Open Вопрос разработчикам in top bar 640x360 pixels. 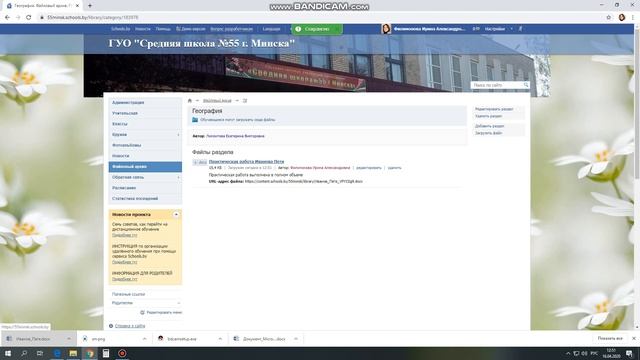tap(231, 29)
